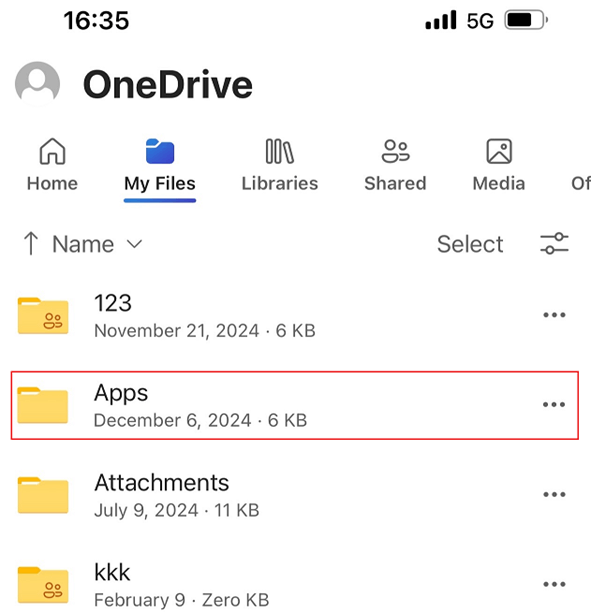Open more options for Apps folder
This screenshot has height=612, width=591.
coord(554,405)
